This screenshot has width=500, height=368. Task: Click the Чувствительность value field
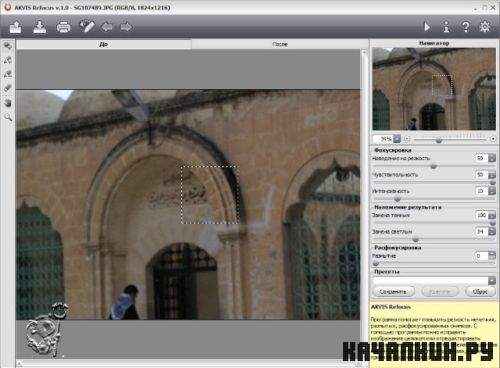[480, 174]
